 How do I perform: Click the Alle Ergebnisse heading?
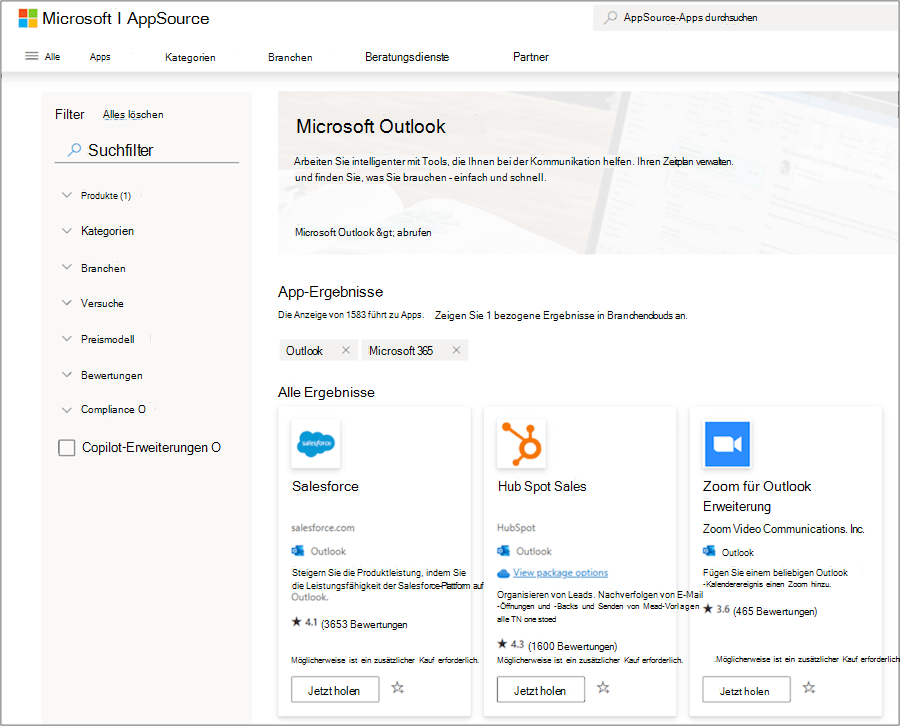tap(326, 392)
